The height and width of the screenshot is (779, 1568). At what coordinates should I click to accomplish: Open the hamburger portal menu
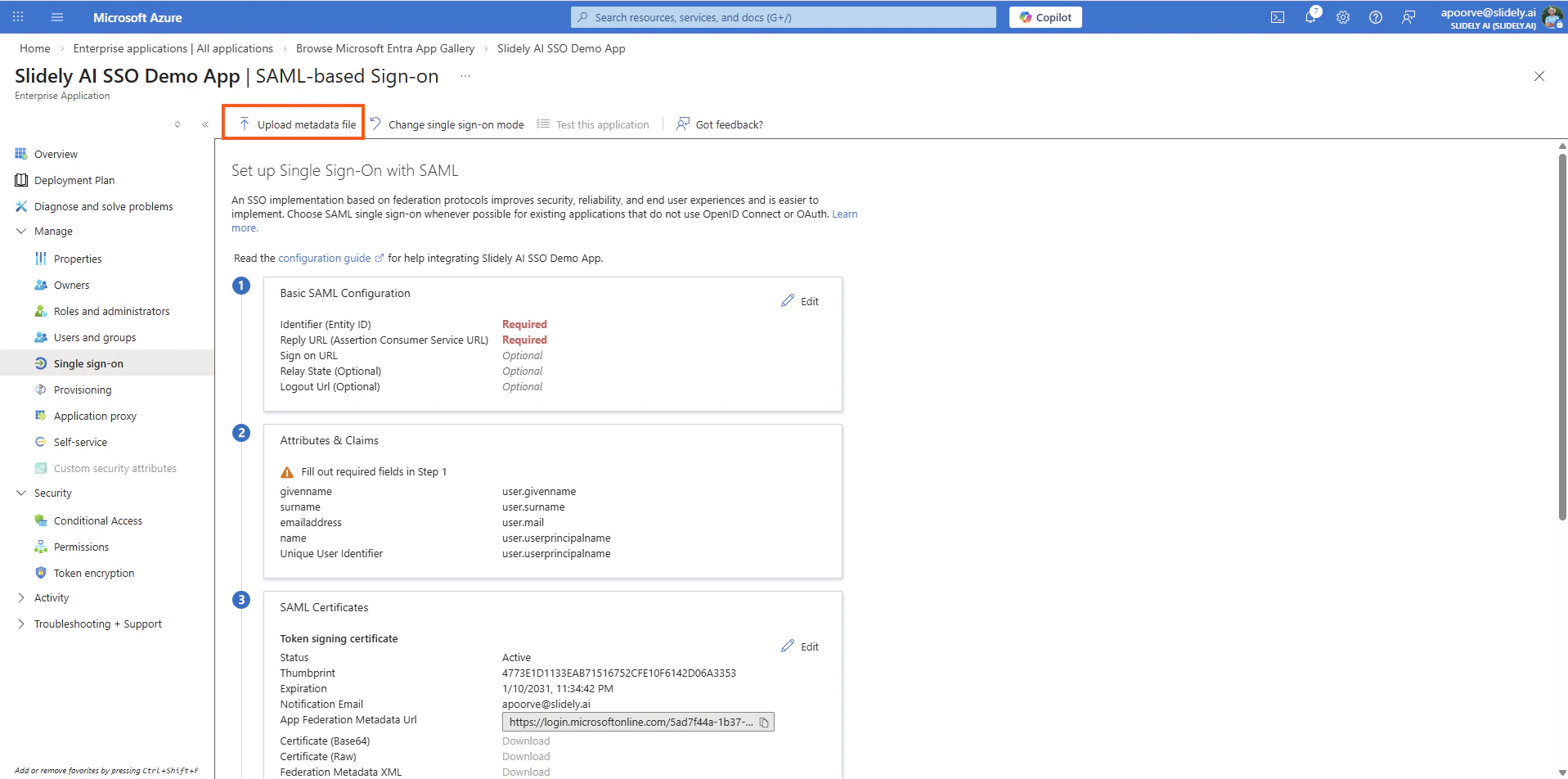coord(57,17)
